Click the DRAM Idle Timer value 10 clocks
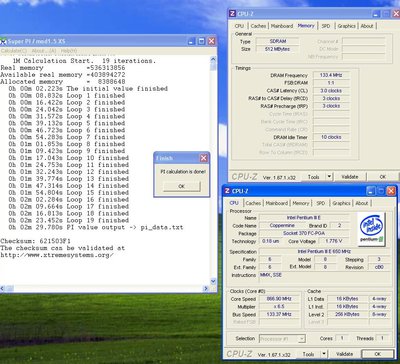This screenshot has width=400, height=364. click(x=331, y=137)
